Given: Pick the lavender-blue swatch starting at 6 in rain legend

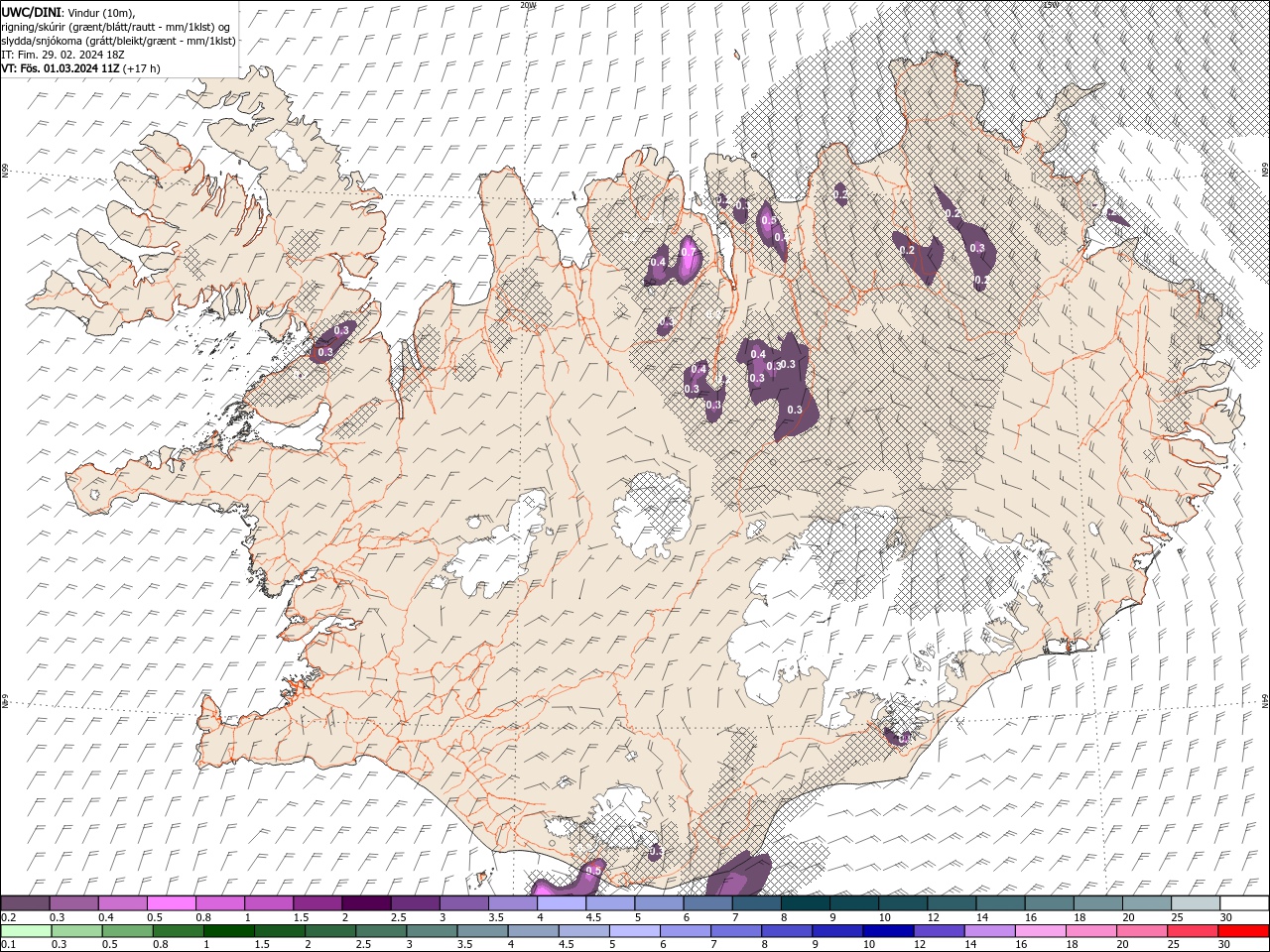Looking at the screenshot, I should [x=685, y=930].
